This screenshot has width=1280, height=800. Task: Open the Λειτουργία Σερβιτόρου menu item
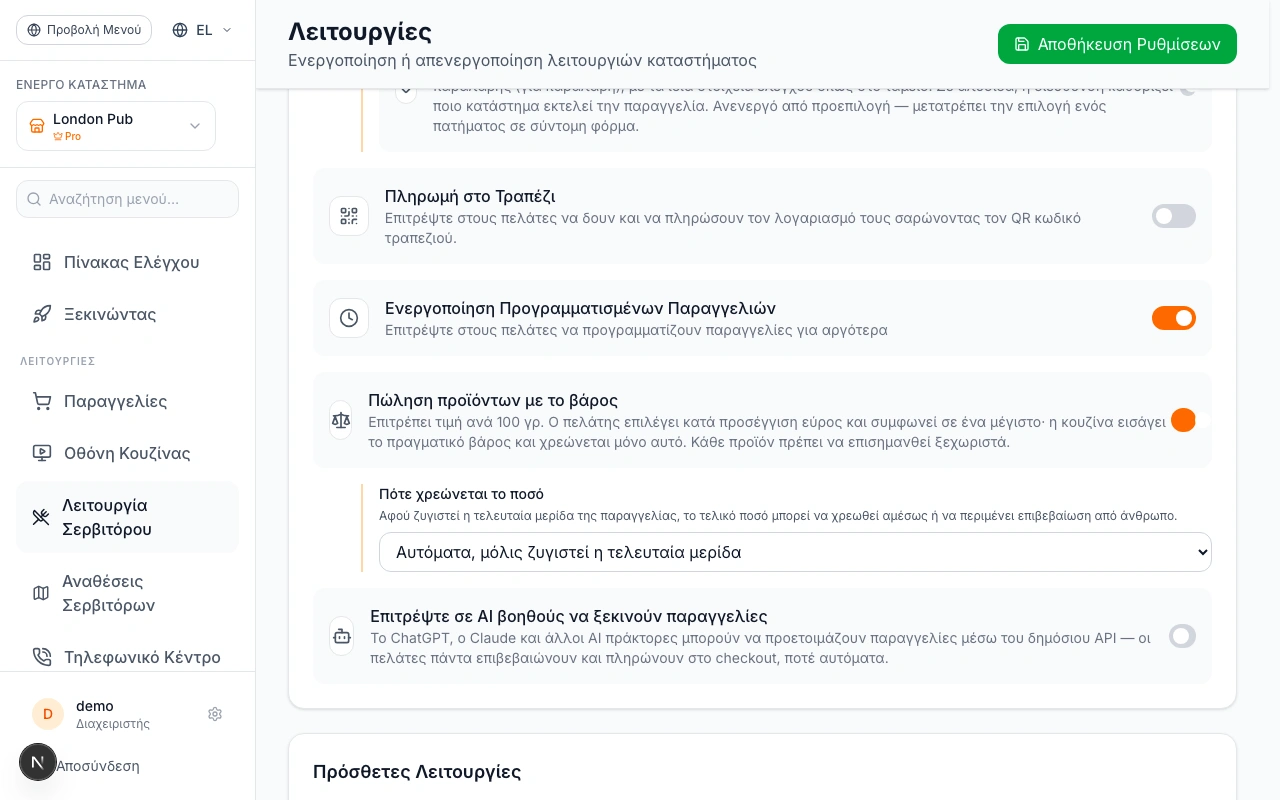tap(127, 517)
